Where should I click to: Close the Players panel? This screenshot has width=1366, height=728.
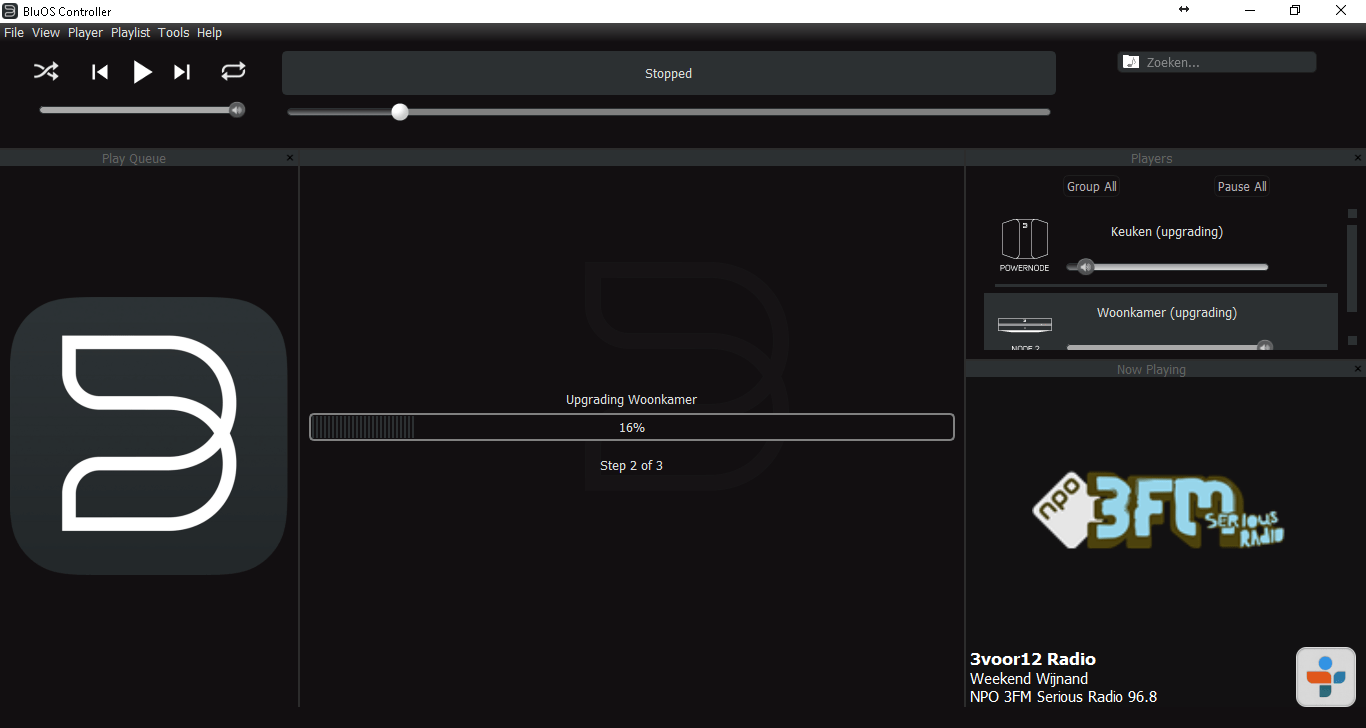pyautogui.click(x=1358, y=158)
